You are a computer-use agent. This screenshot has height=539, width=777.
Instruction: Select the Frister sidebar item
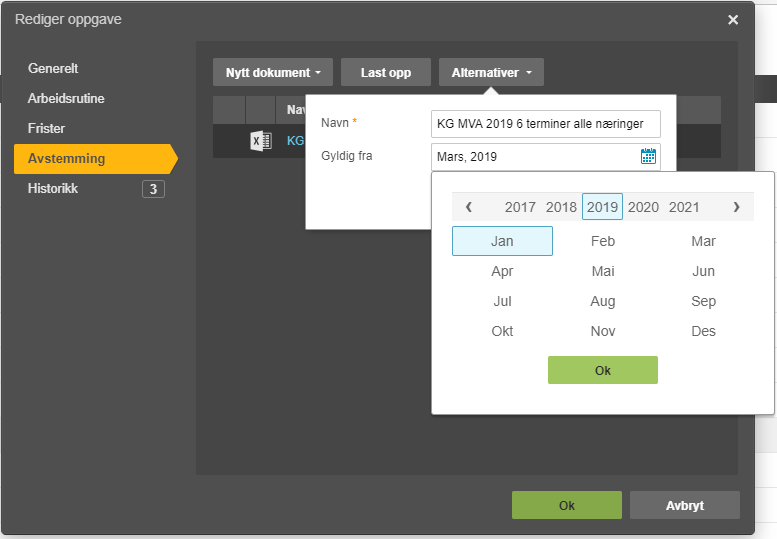click(x=48, y=129)
